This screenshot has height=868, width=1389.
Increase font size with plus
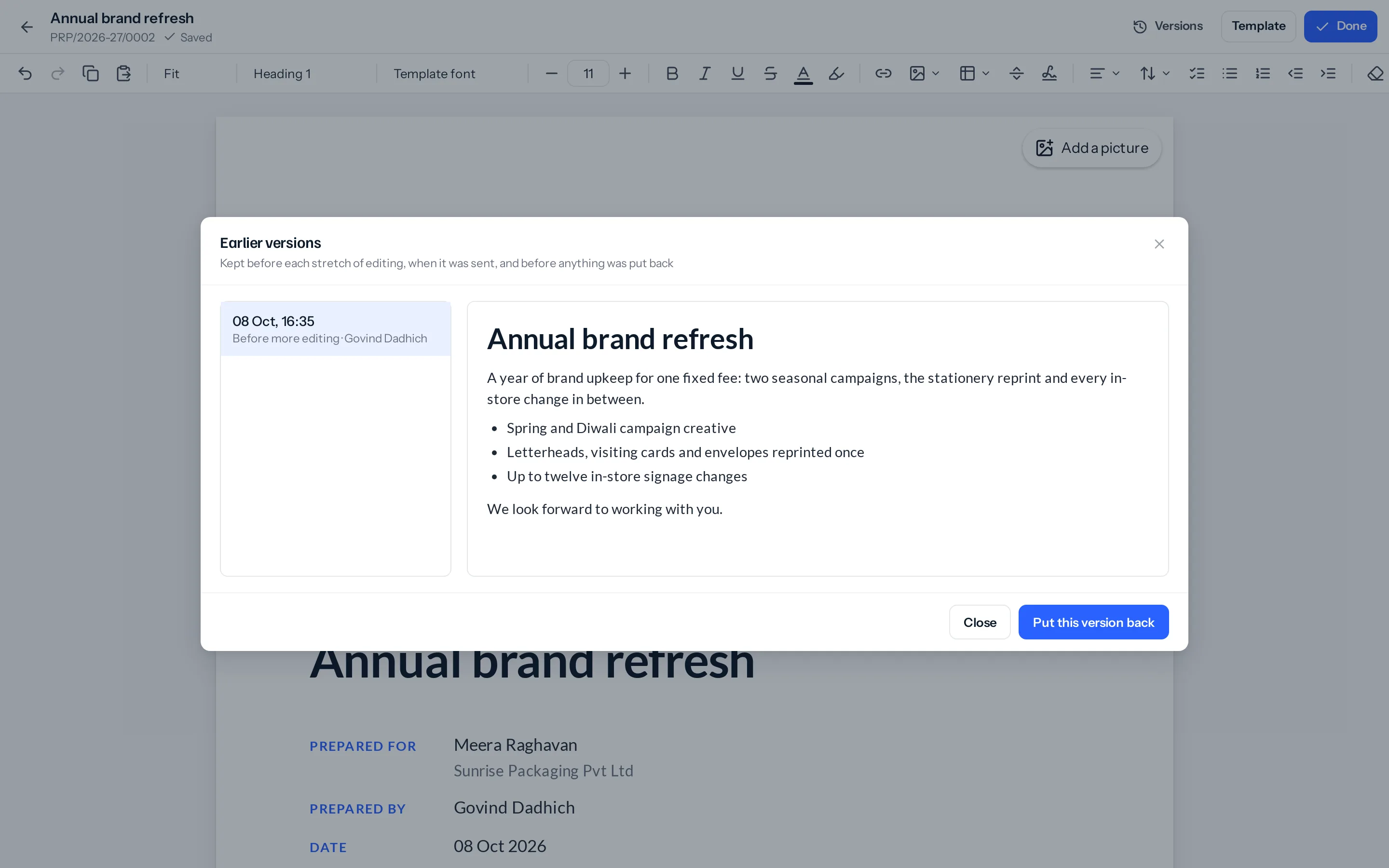coord(625,73)
